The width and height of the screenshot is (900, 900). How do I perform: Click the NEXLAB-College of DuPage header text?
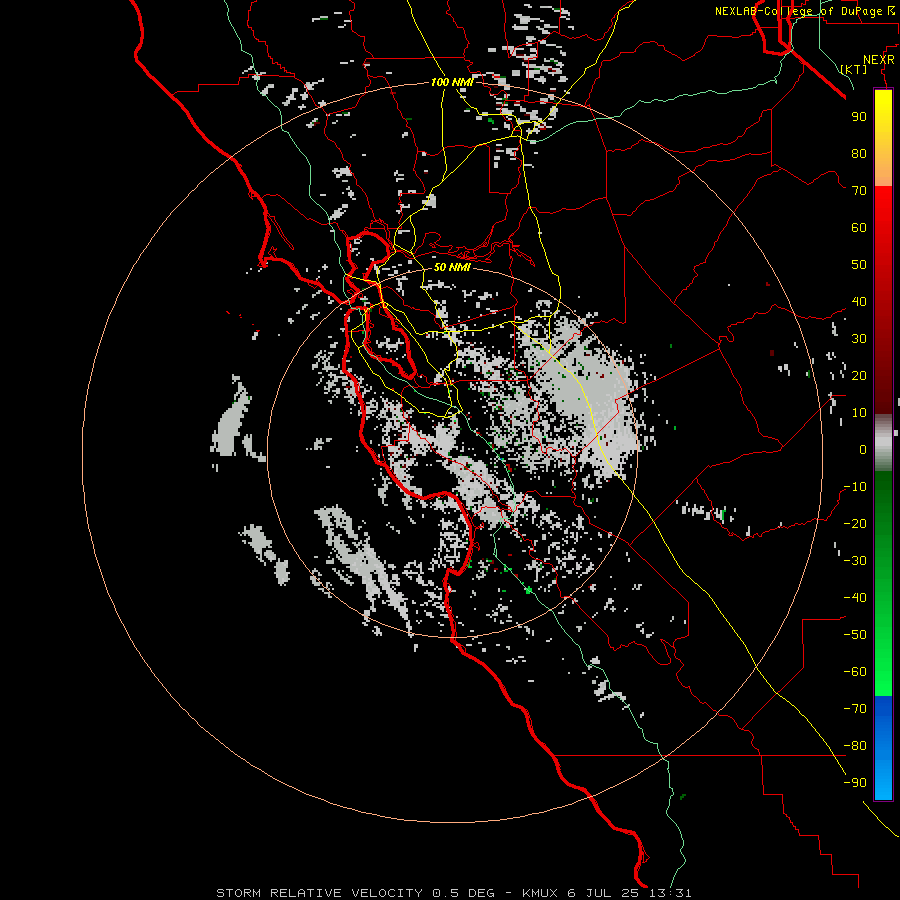tap(804, 11)
